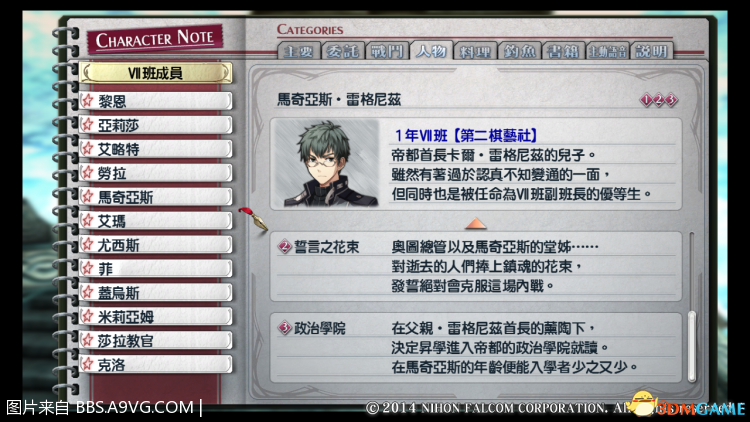
Task: Click the paintbrush cursor icon
Action: pyautogui.click(x=254, y=219)
